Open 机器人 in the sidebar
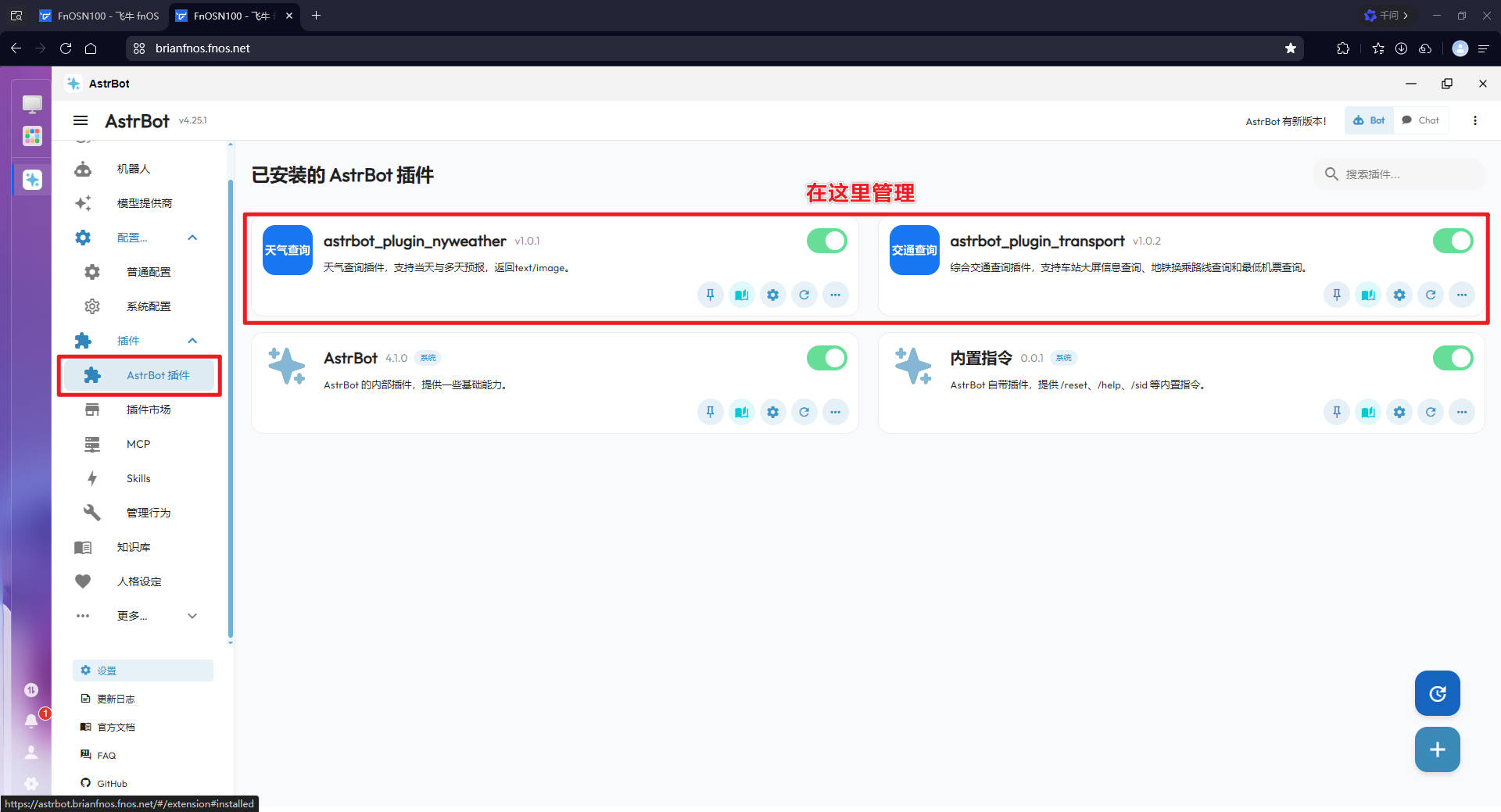1501x812 pixels. pos(139,169)
